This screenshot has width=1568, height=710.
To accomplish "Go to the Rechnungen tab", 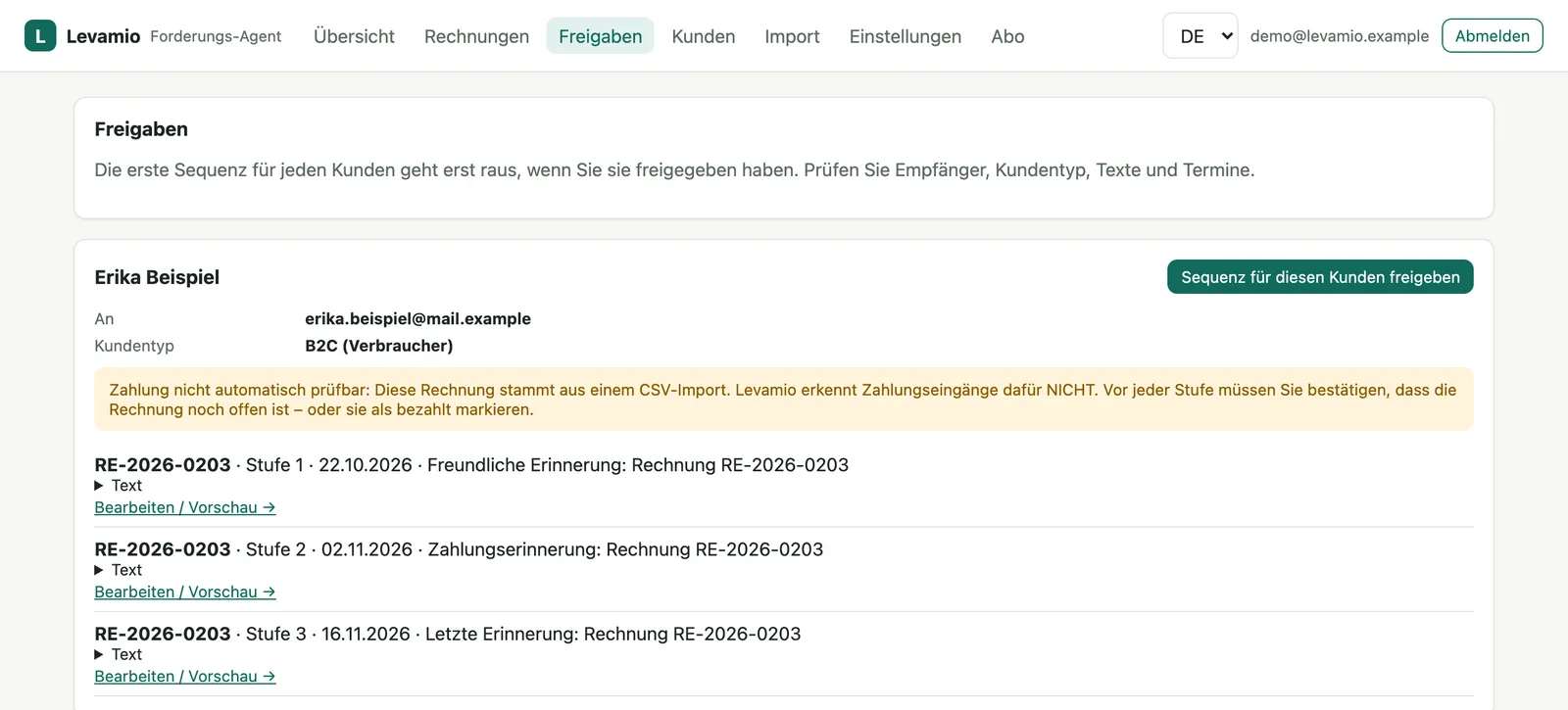I will [476, 36].
